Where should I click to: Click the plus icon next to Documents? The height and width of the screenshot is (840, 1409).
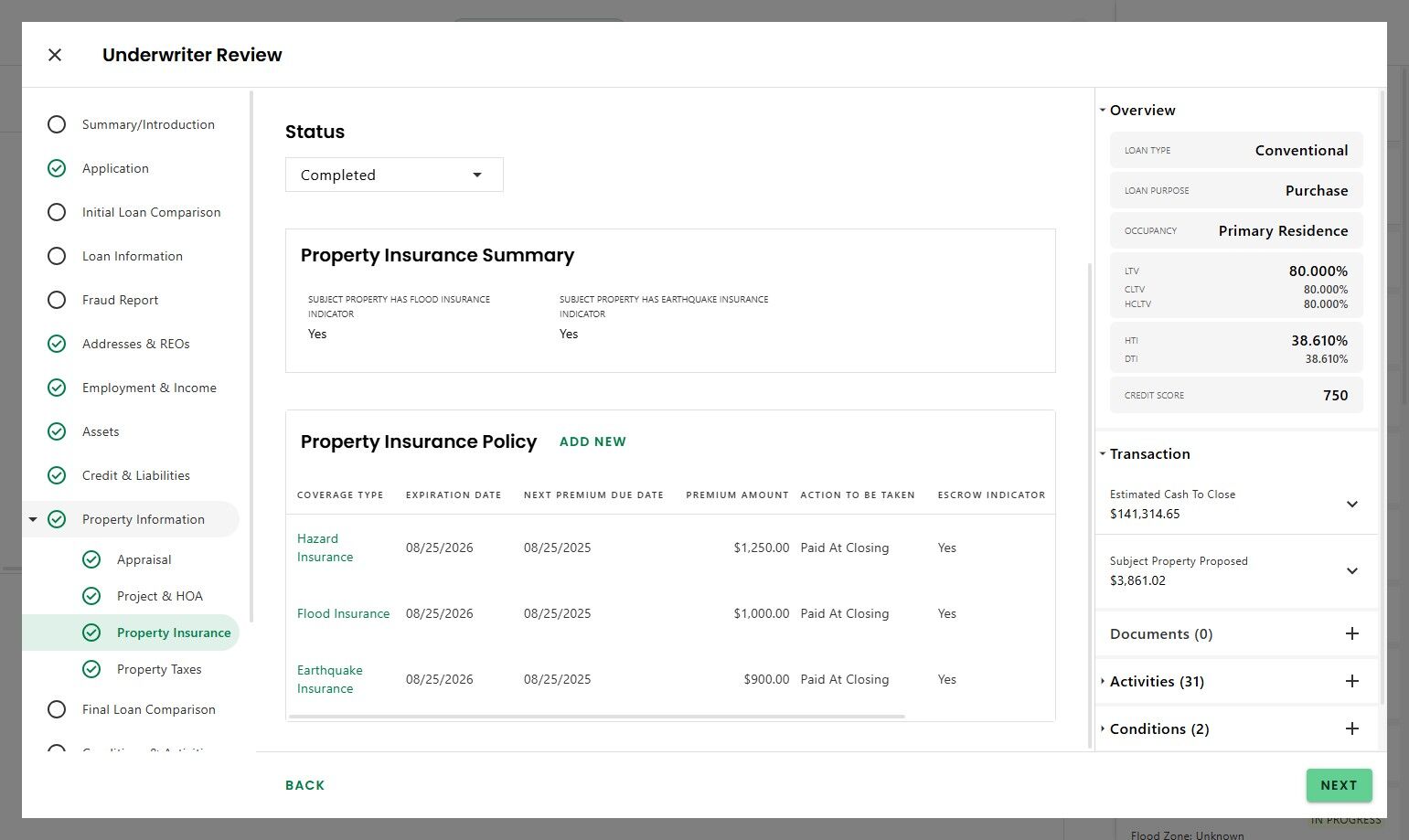(1351, 633)
